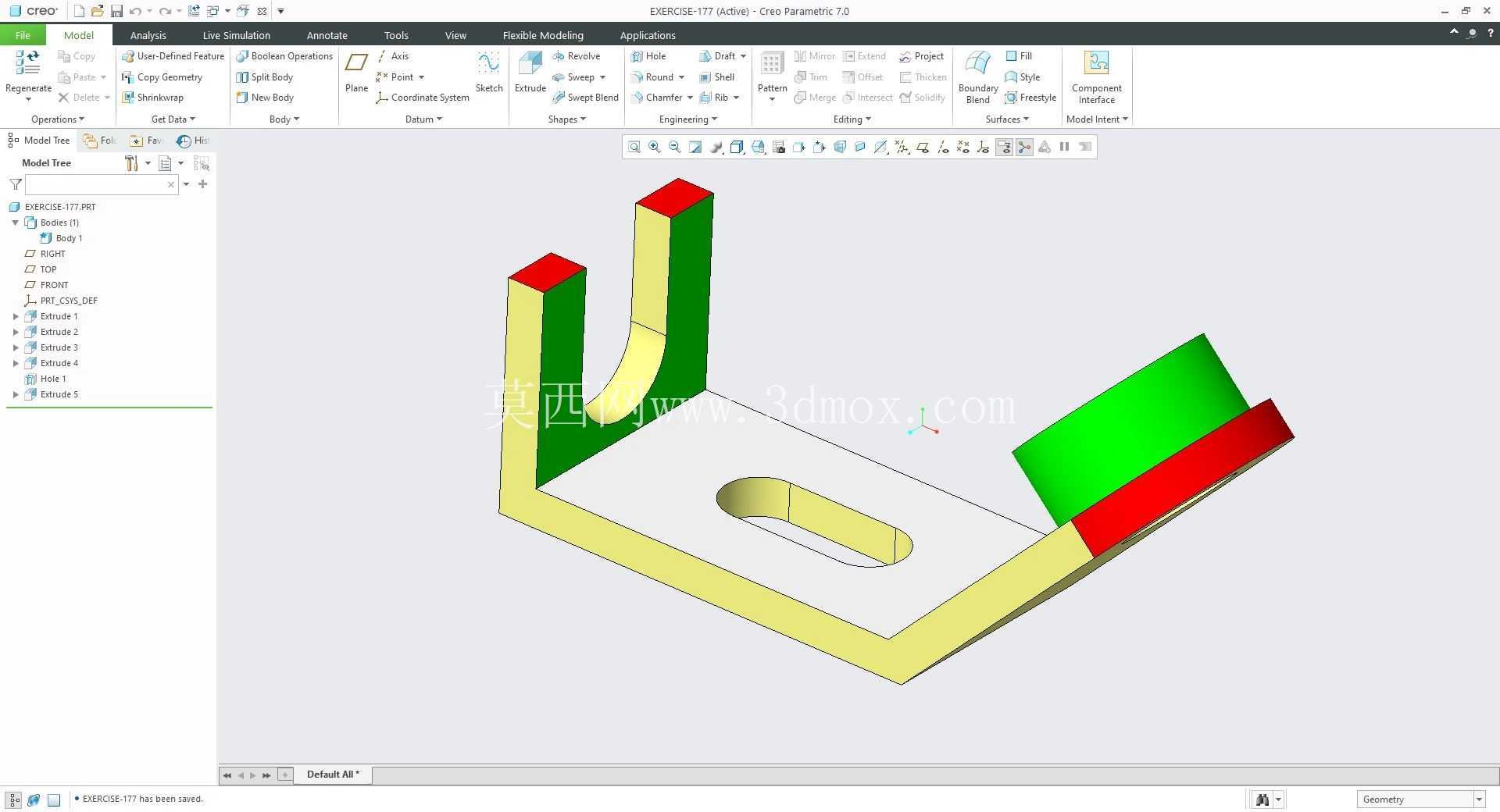Open the Pattern tool
Screen dimensions: 1500x812
pyautogui.click(x=772, y=64)
